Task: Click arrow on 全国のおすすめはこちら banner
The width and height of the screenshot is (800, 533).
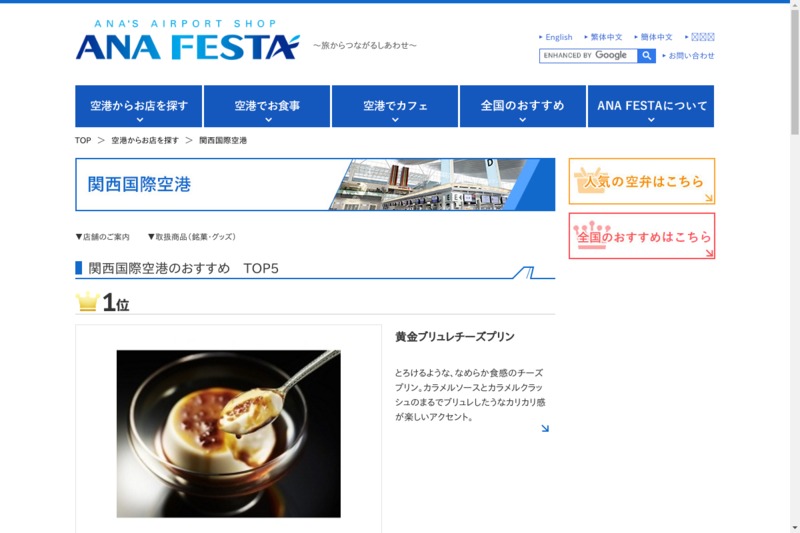Action: [709, 252]
